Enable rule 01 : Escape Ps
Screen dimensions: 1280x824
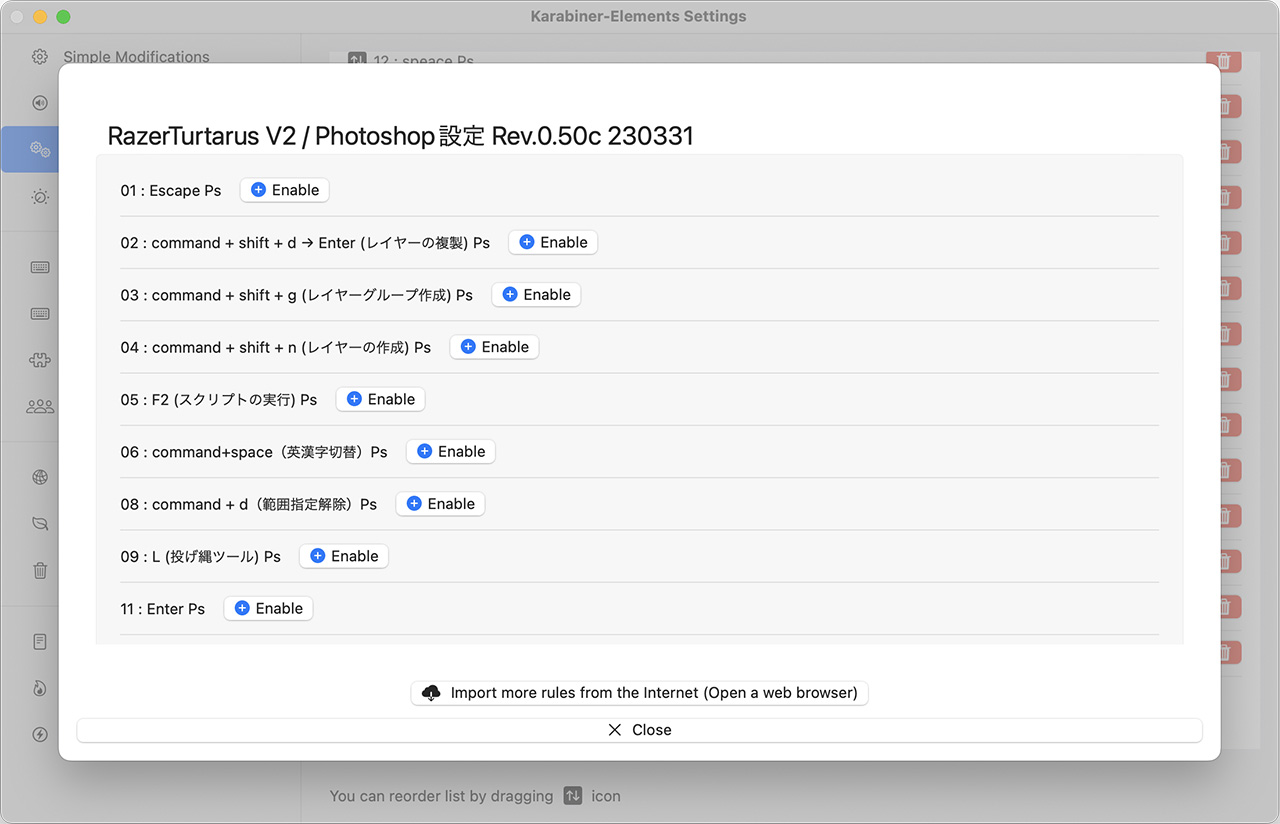pos(285,190)
